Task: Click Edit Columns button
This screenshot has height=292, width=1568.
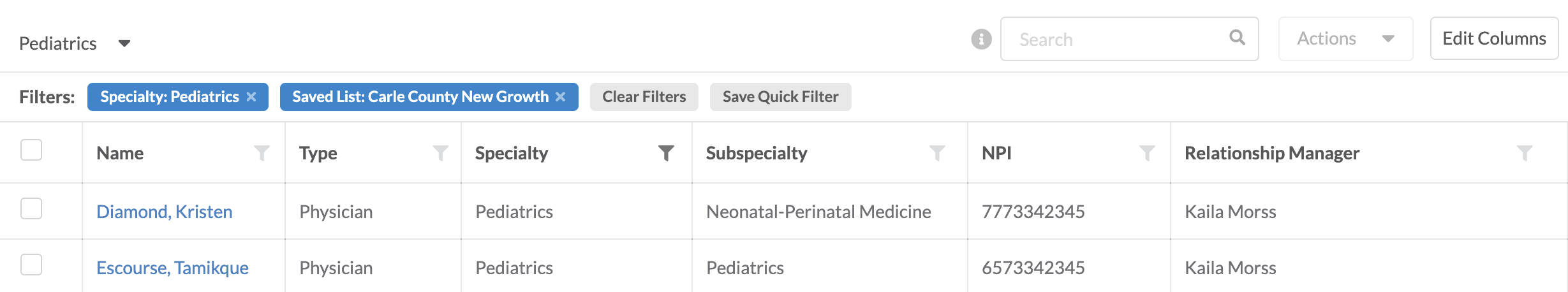Action: tap(1494, 38)
